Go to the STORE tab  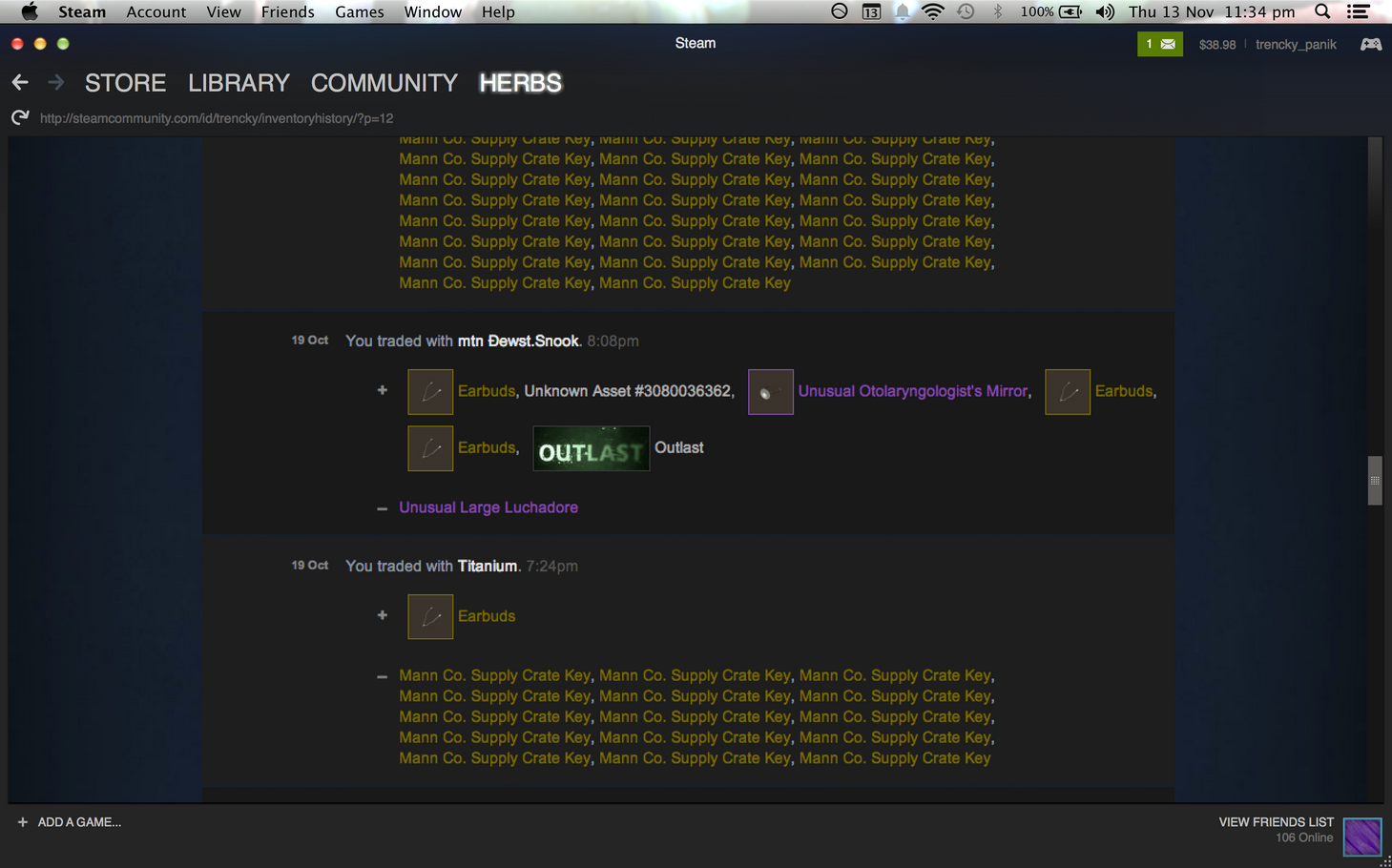[x=125, y=83]
